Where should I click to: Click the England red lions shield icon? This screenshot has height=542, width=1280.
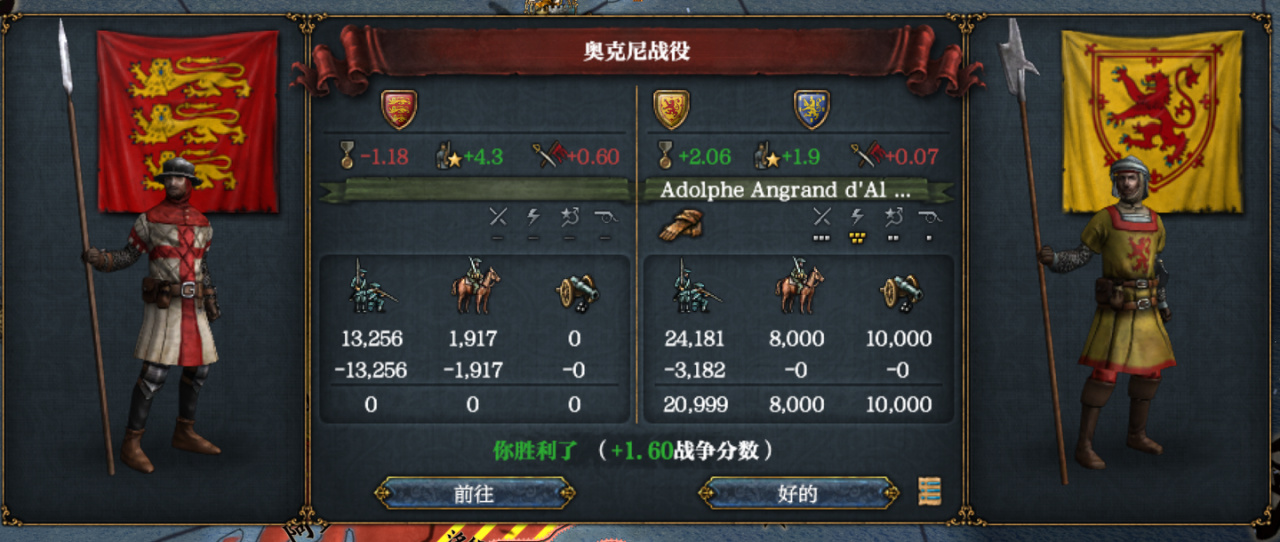(399, 109)
